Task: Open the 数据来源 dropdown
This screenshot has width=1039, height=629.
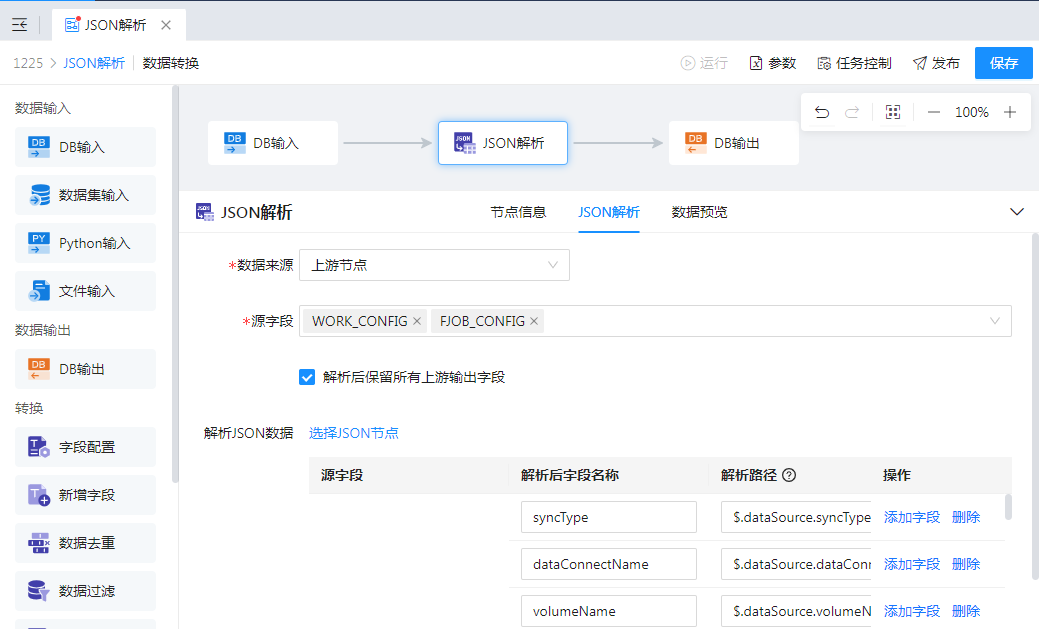Action: pos(434,265)
